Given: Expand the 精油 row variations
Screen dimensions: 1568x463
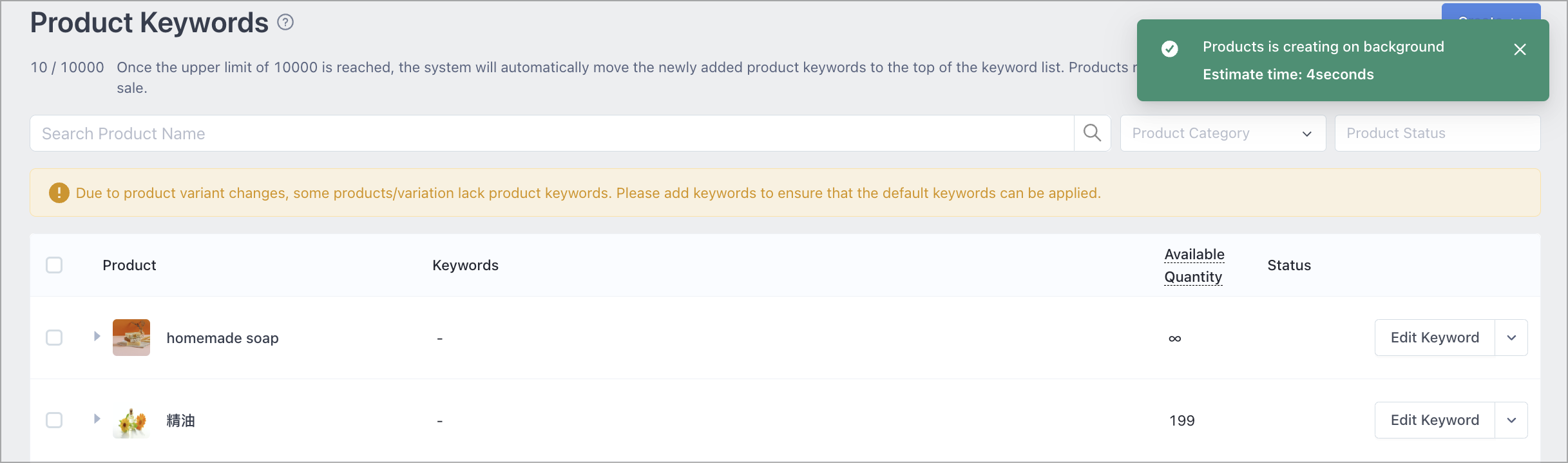Looking at the screenshot, I should [x=97, y=419].
